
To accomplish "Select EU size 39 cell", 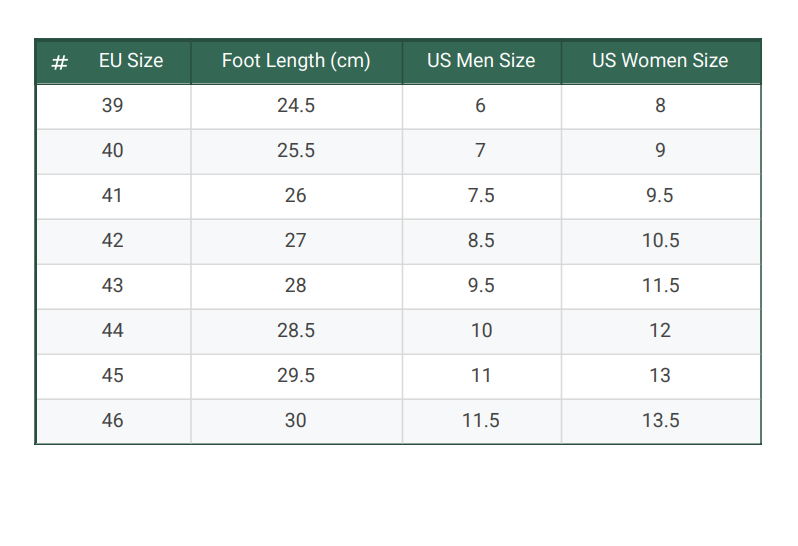I will coord(113,106).
